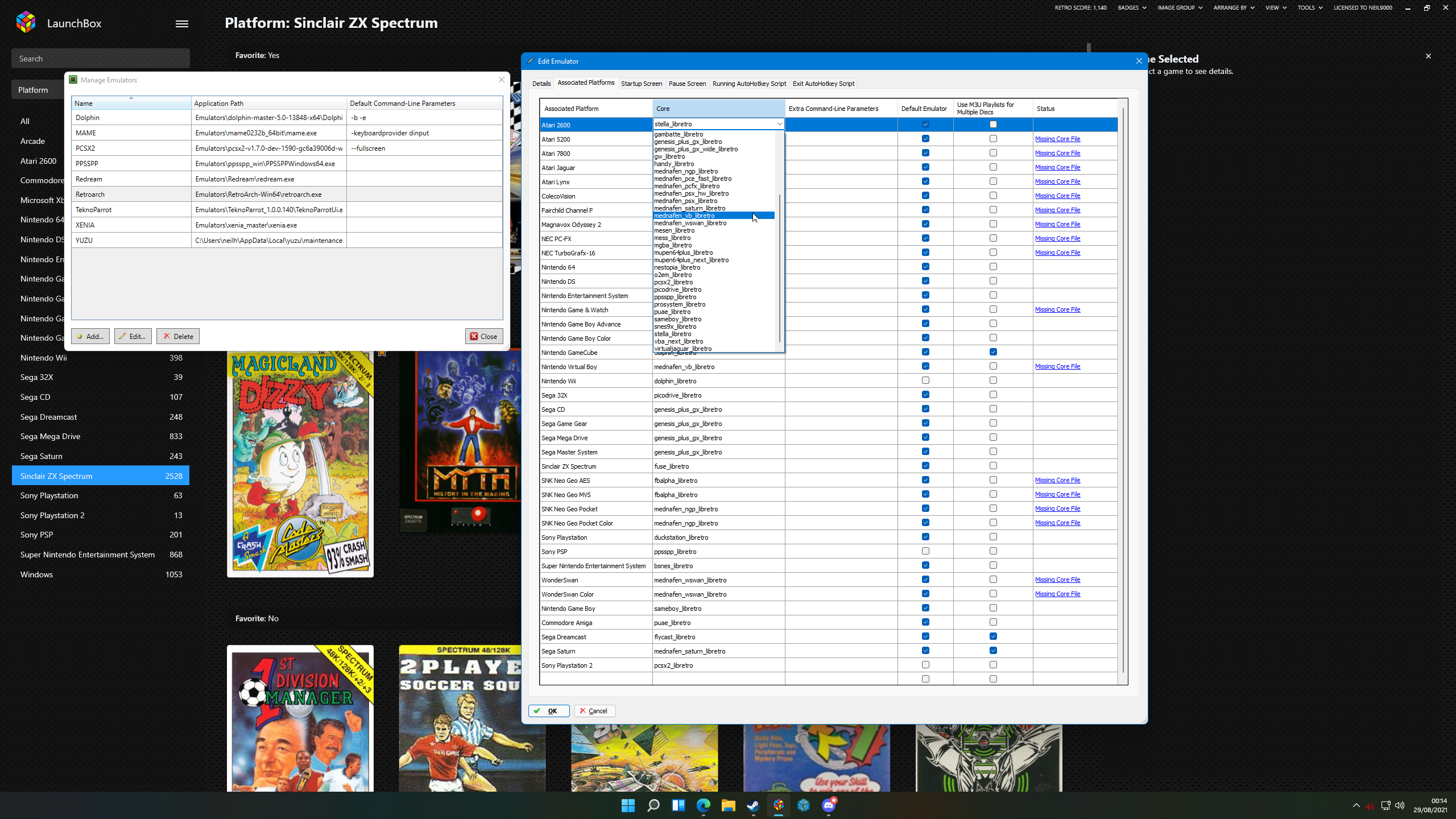Select Magicland Dizzy cover thumbnail
1456x819 pixels.
click(300, 464)
